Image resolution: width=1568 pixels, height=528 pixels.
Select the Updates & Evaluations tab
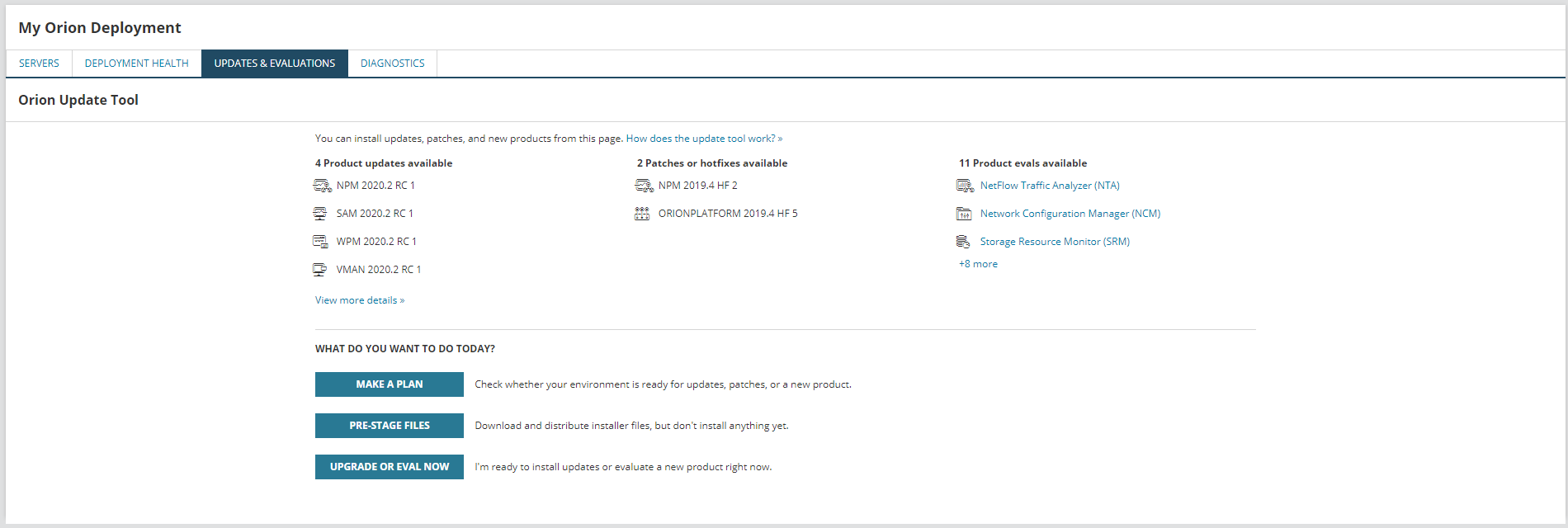tap(275, 64)
